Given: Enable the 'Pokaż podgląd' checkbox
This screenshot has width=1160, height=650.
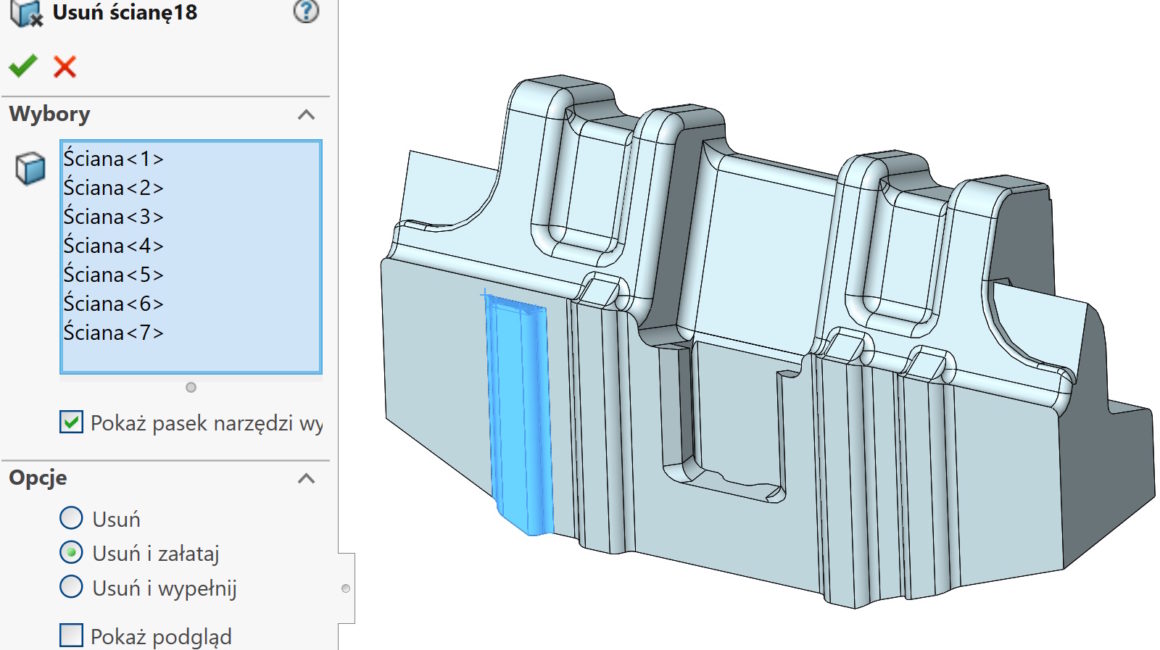Looking at the screenshot, I should tap(71, 635).
